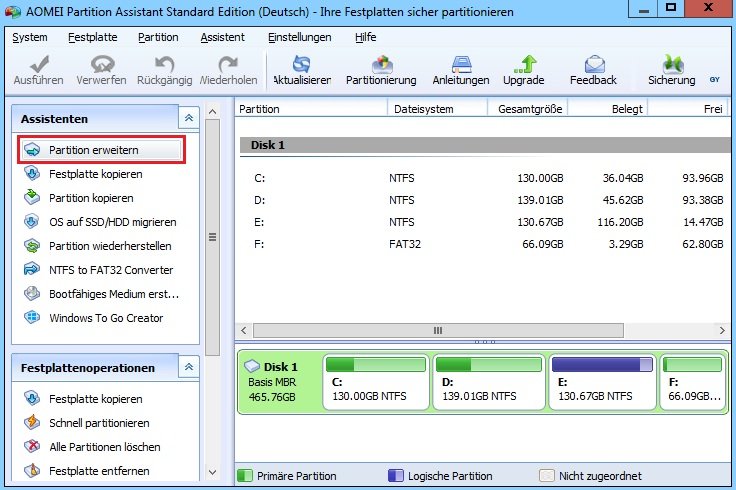
Task: Sort by Dateisystem column header
Action: [x=437, y=109]
